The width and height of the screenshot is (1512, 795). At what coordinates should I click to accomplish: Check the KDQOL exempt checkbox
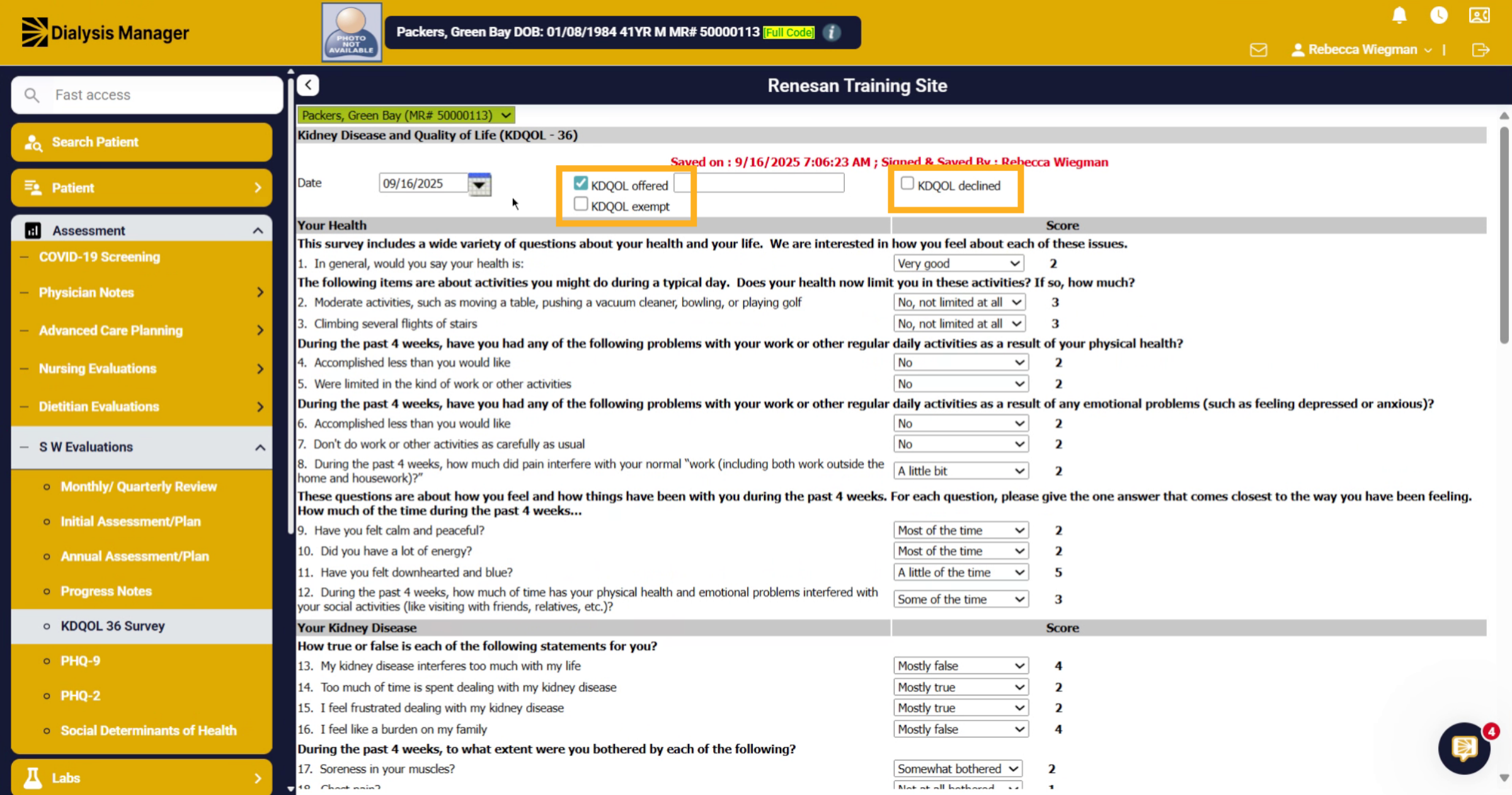(580, 204)
